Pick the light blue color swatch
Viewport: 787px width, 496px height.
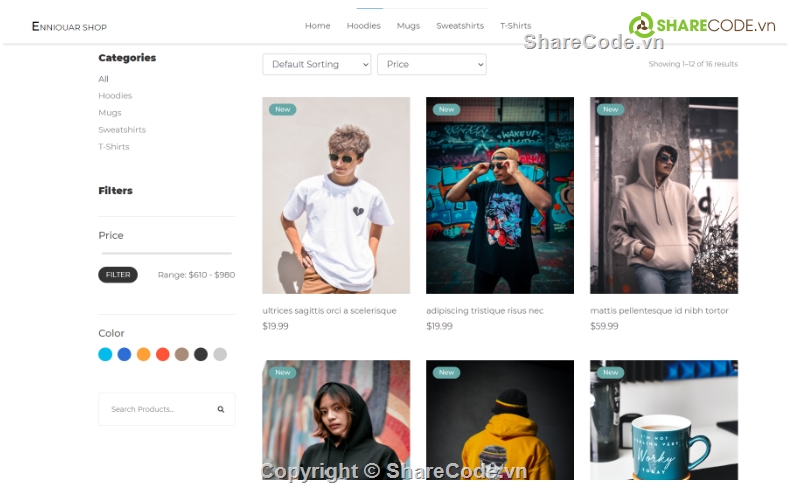pyautogui.click(x=105, y=354)
